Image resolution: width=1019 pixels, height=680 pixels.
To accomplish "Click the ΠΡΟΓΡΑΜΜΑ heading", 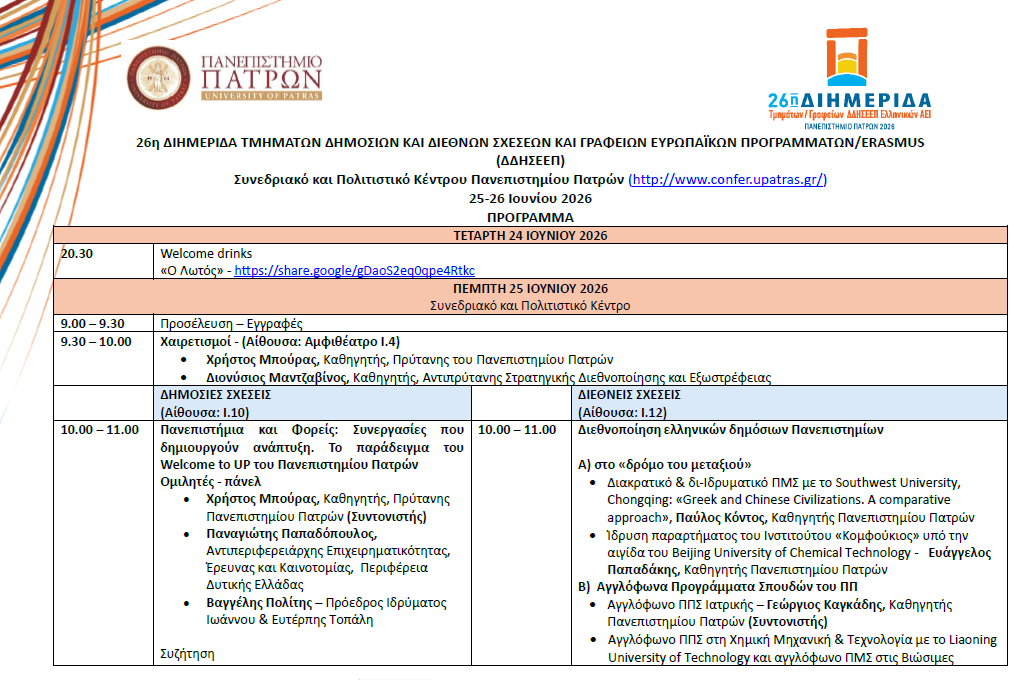I will click(530, 217).
